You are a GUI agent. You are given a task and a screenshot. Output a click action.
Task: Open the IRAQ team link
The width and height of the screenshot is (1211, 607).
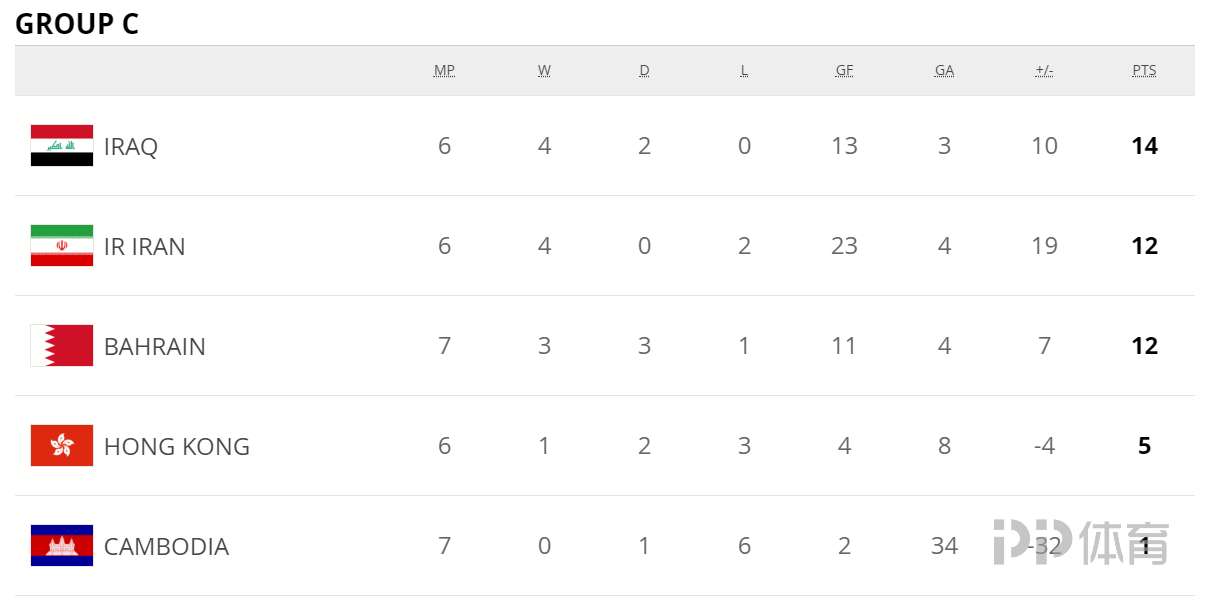tap(131, 147)
